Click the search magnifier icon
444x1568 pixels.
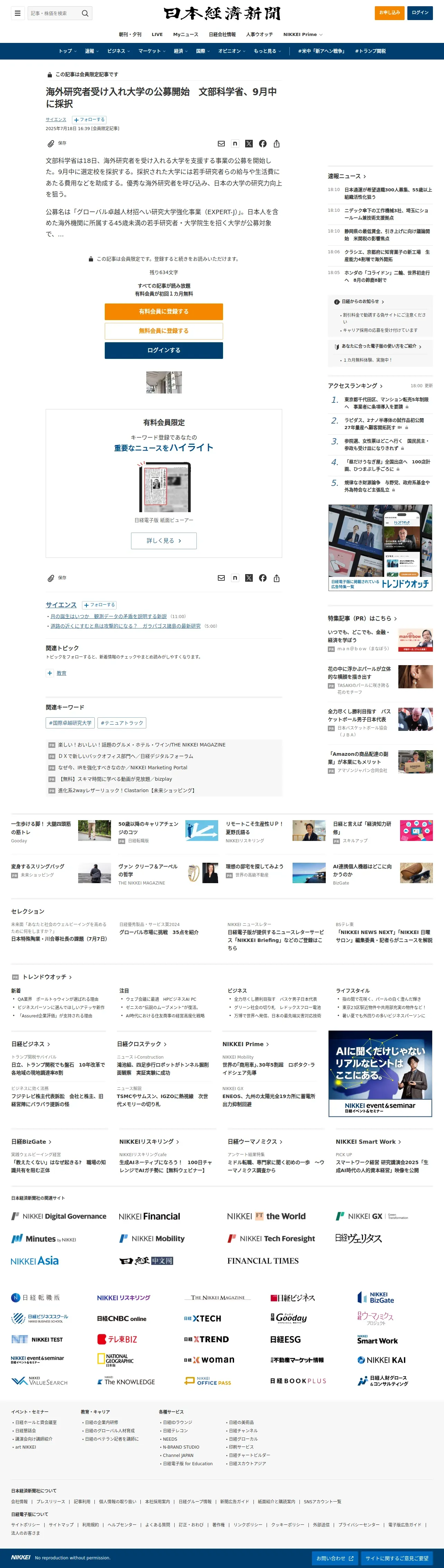coord(85,13)
